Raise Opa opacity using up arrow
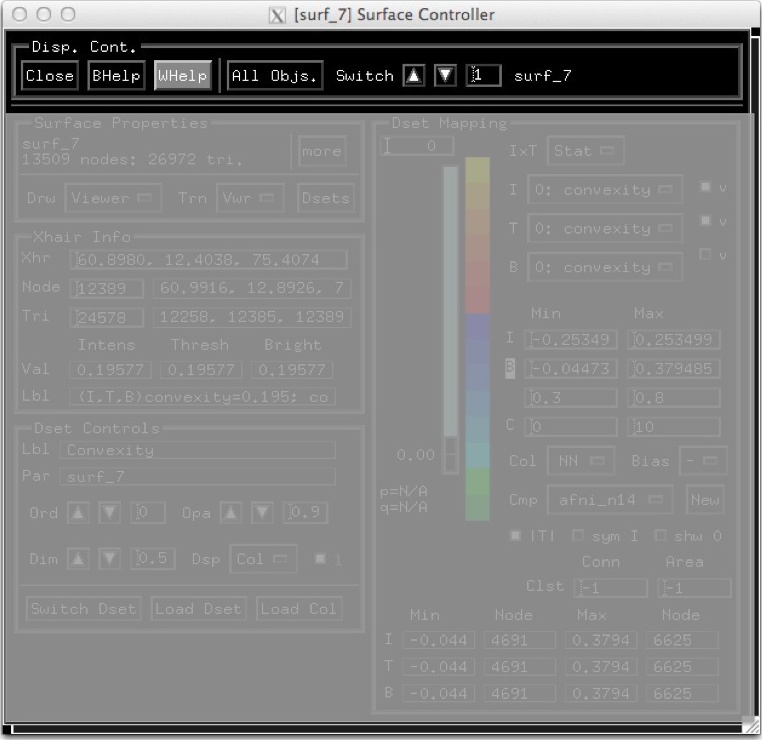 coord(230,513)
